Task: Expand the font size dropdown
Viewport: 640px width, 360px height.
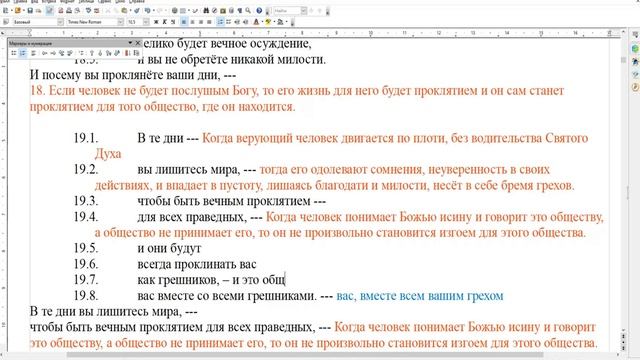Action: coord(146,22)
